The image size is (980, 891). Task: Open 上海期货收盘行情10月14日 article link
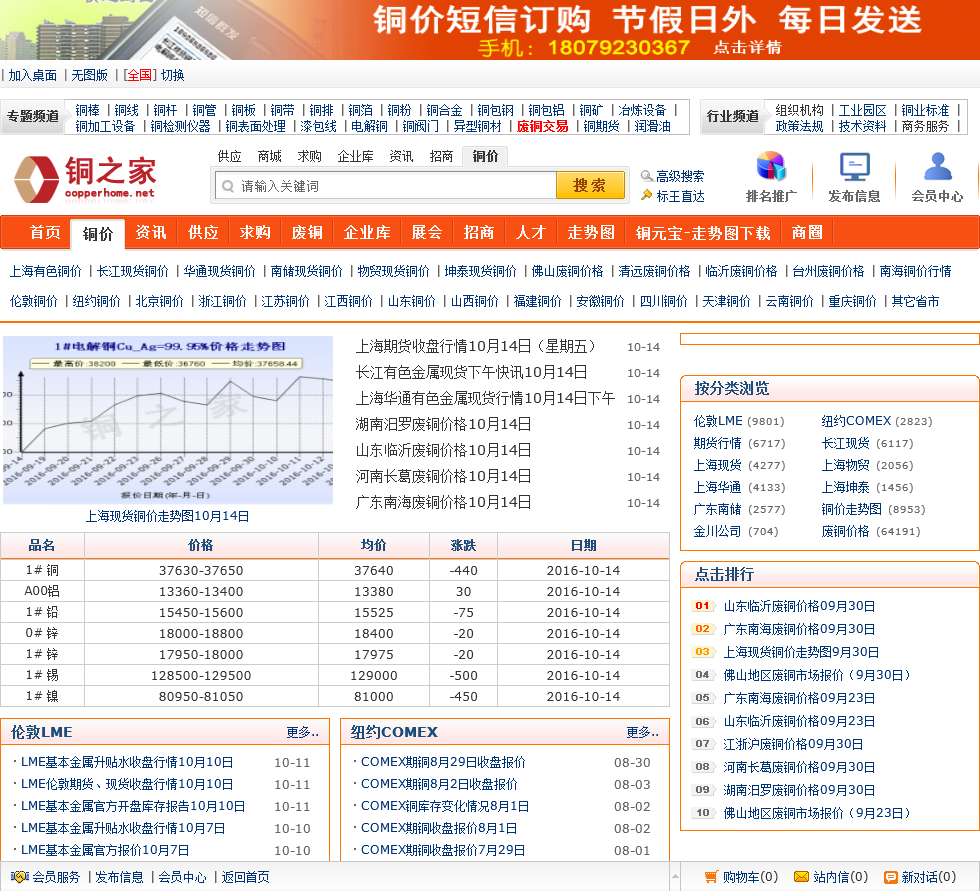pos(475,346)
